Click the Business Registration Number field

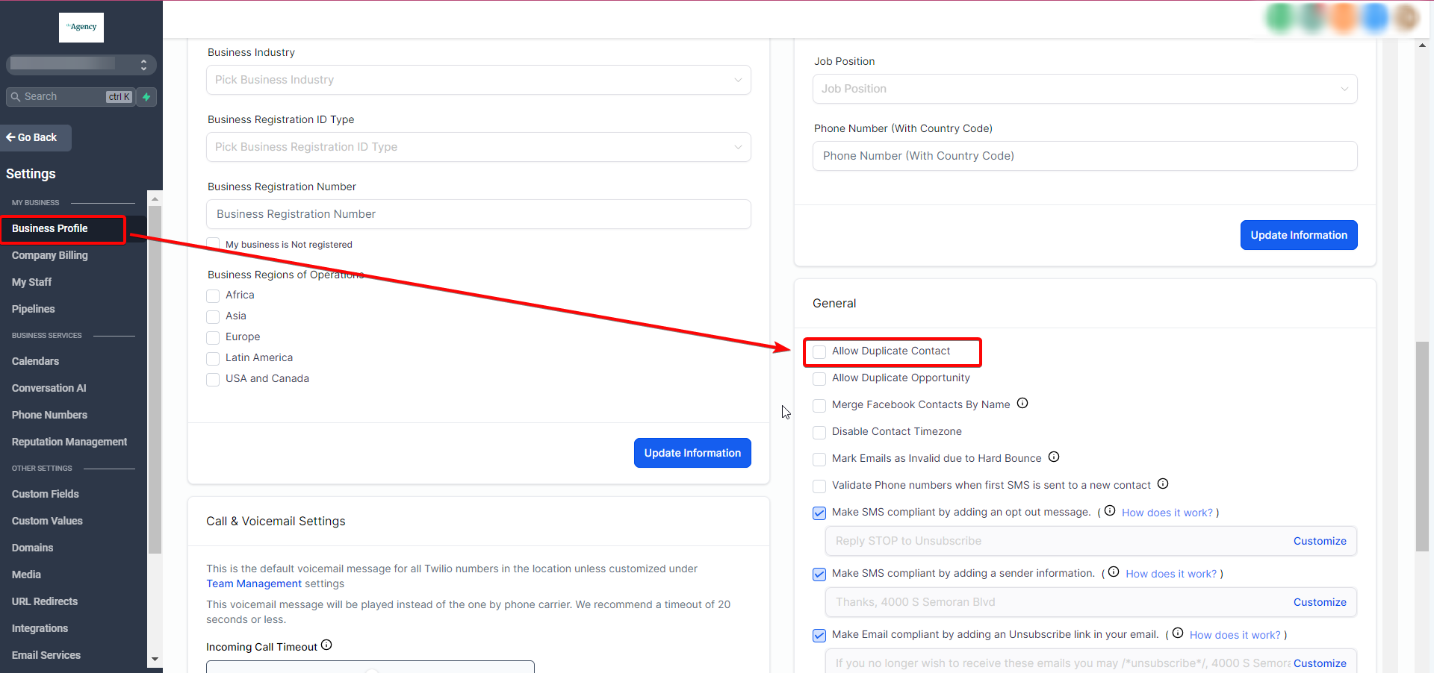click(478, 214)
